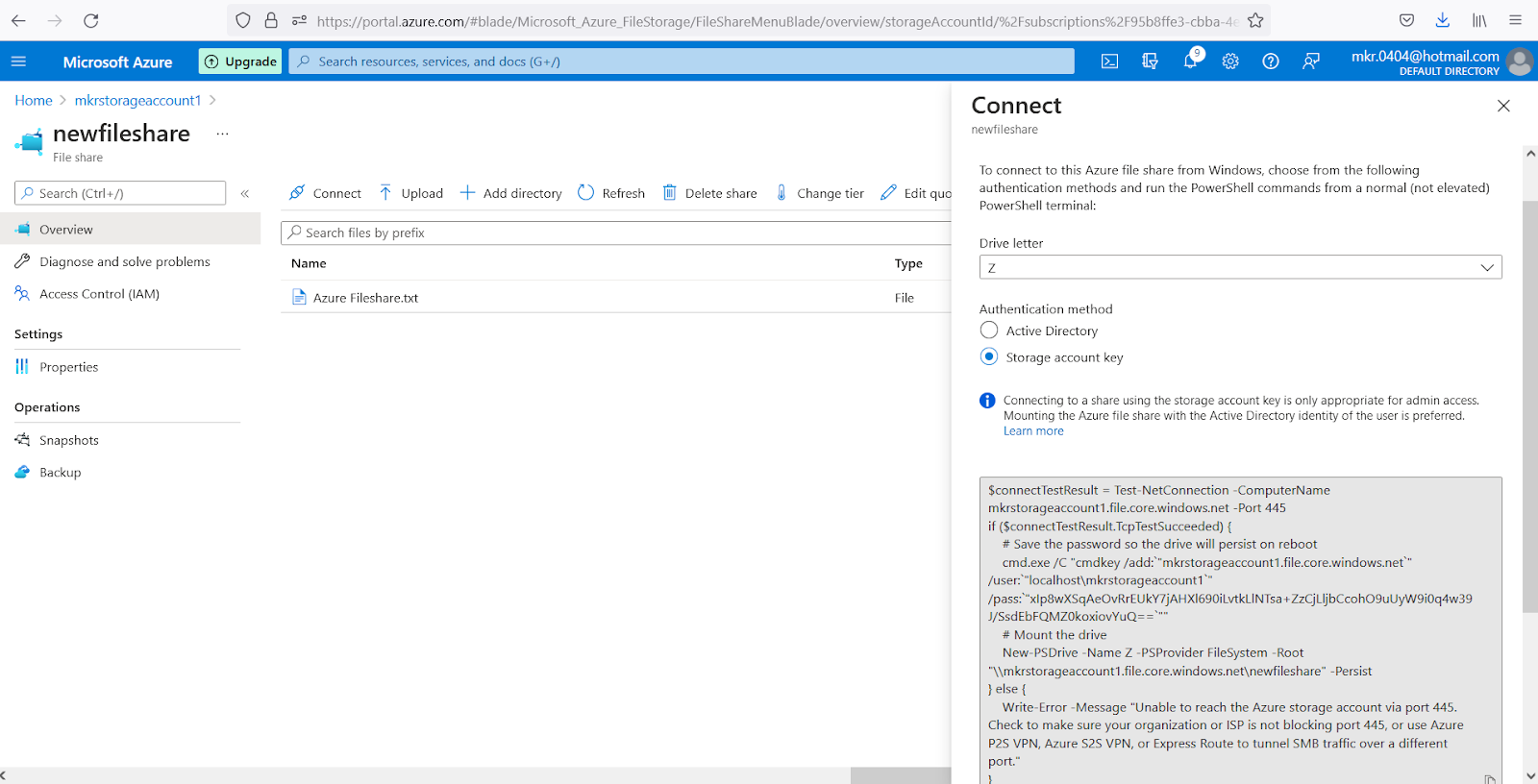The height and width of the screenshot is (784, 1538).
Task: Click the PowerShell script text box
Action: 1240,630
